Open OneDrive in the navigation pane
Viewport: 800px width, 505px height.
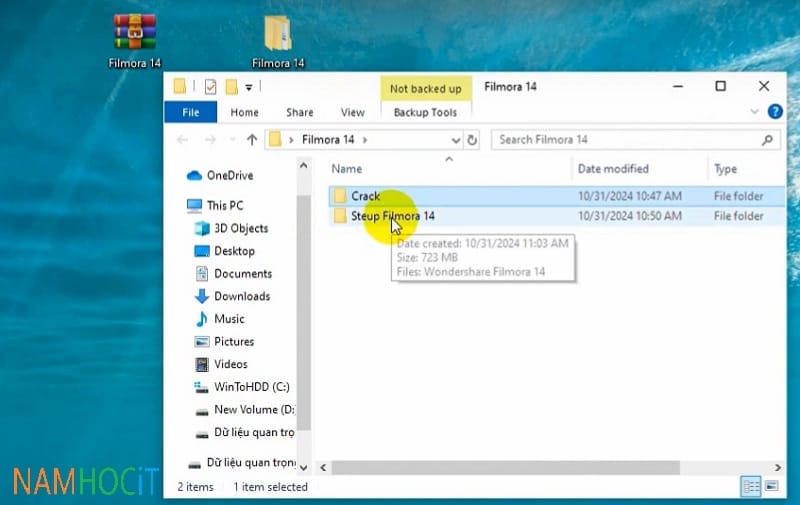point(220,175)
